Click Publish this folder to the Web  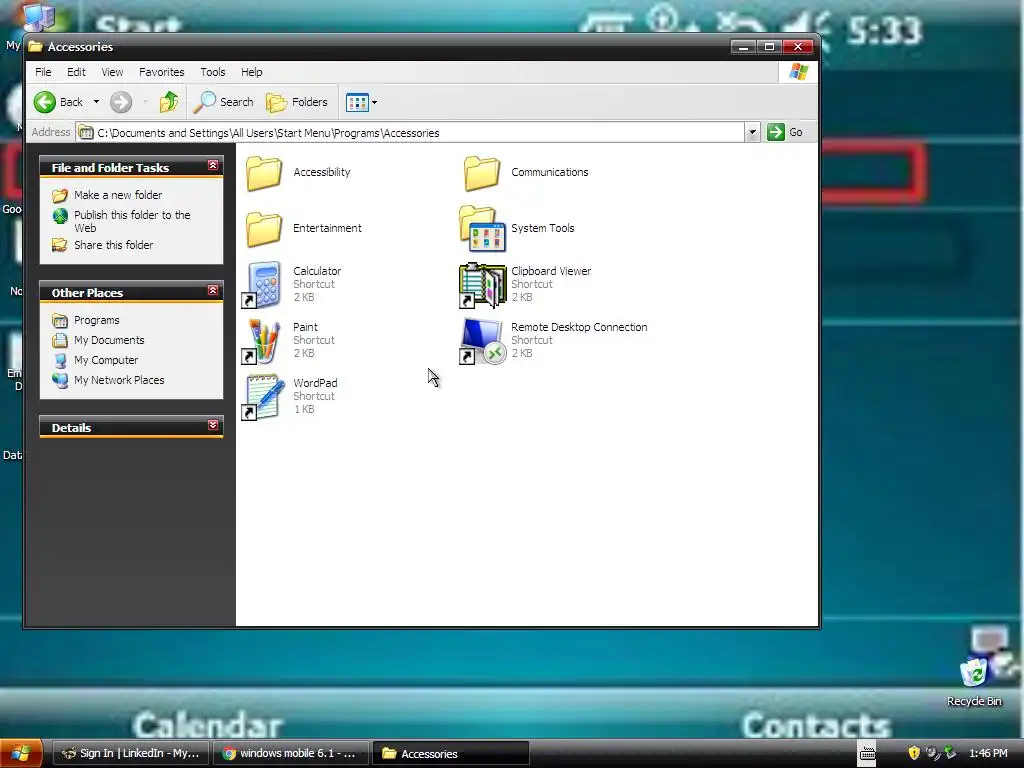point(132,221)
